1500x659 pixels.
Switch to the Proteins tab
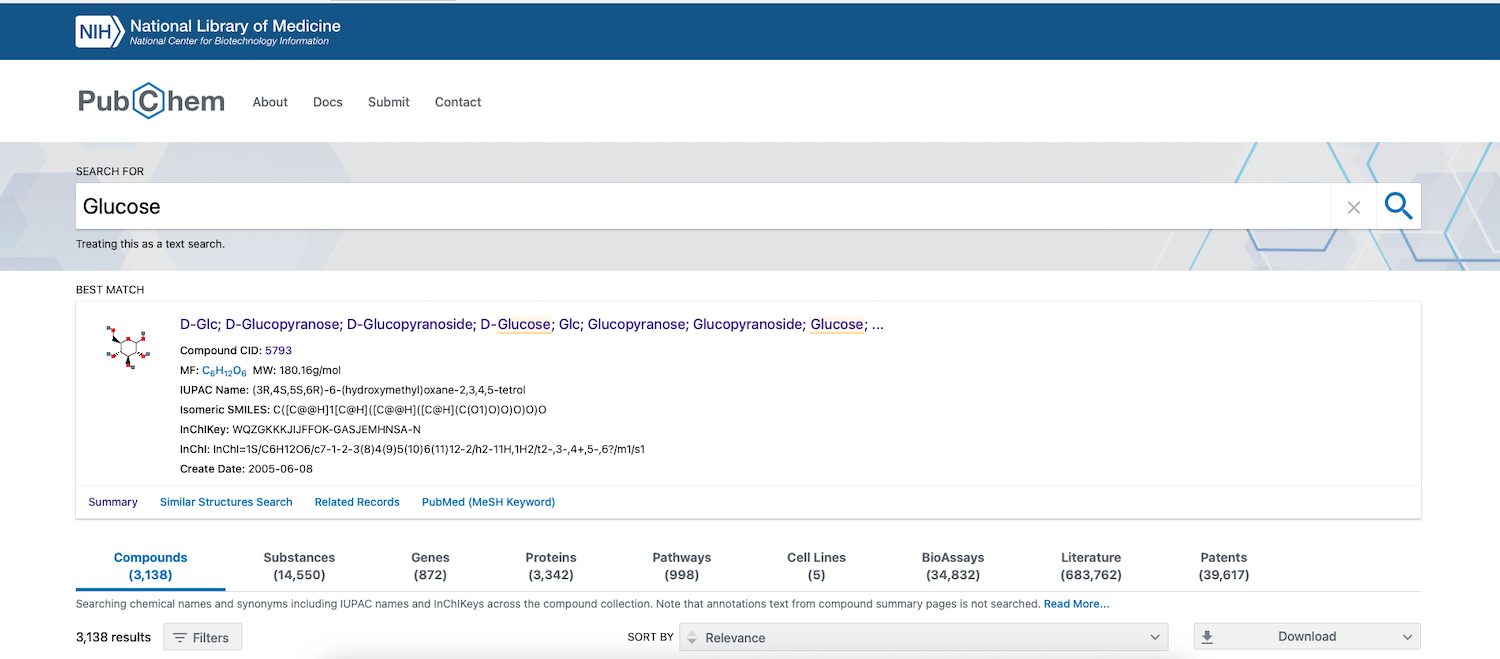tap(550, 566)
